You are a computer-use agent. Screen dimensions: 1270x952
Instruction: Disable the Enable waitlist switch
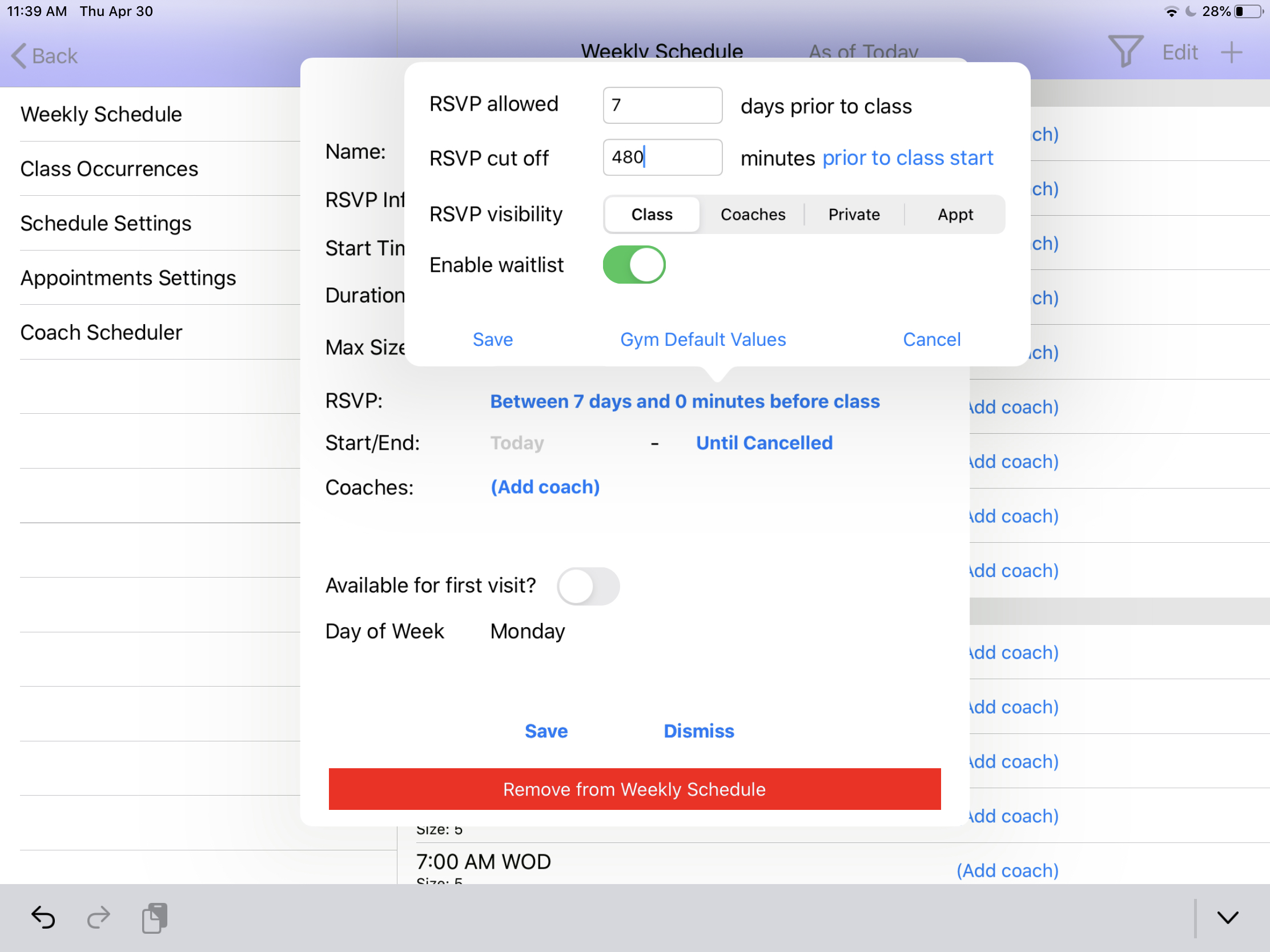click(634, 265)
